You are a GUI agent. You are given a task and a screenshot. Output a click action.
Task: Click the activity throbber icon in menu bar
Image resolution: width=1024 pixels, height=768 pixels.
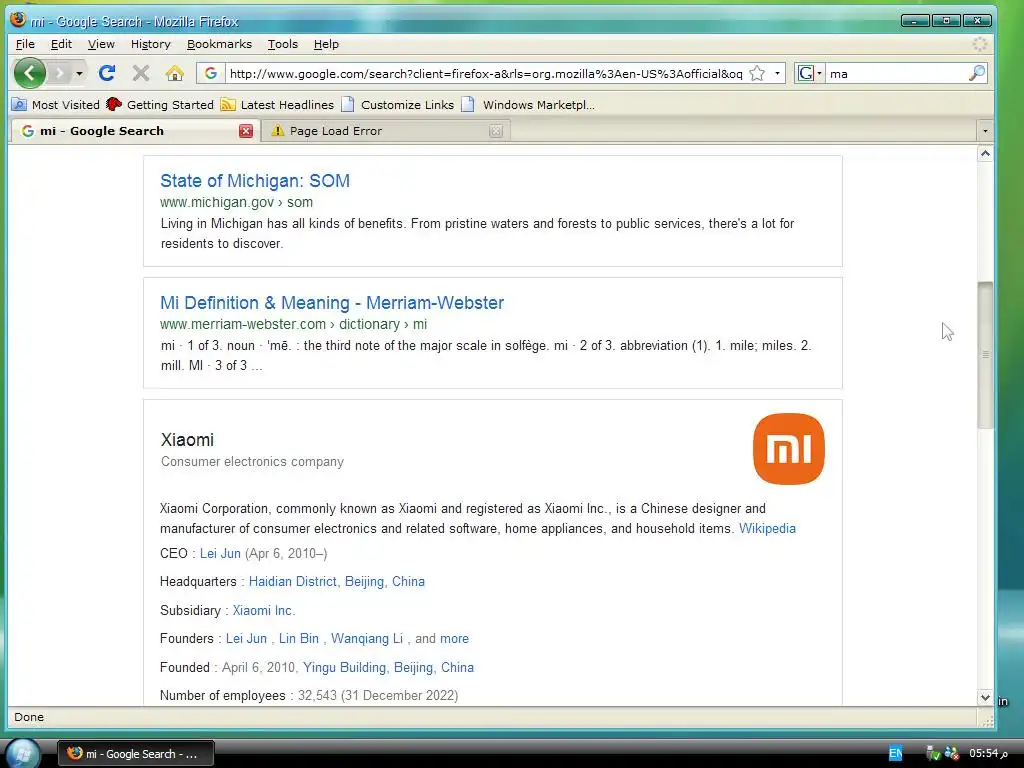coord(980,44)
